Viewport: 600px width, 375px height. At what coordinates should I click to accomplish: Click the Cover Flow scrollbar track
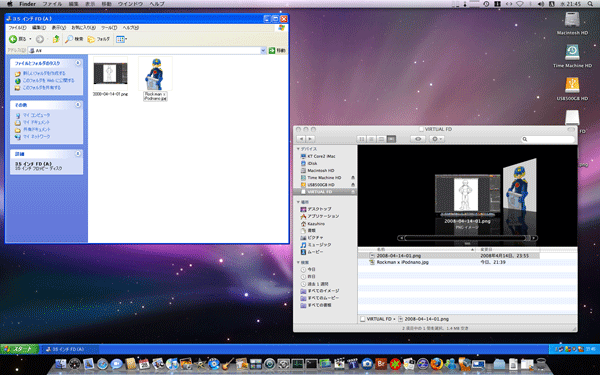467,238
